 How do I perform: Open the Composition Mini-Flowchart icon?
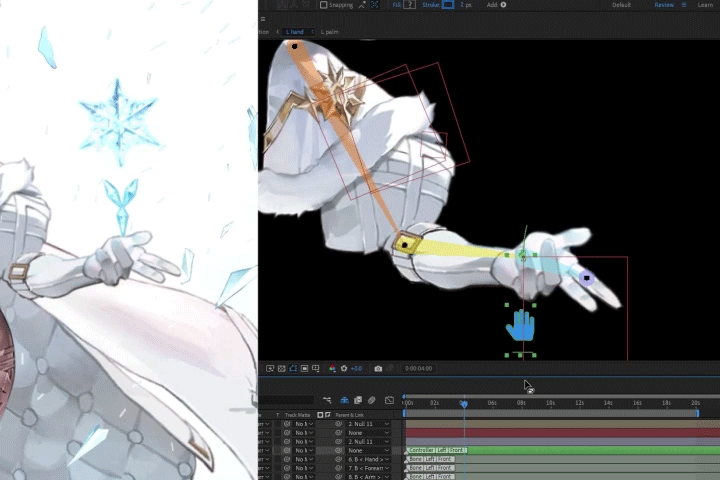(x=327, y=400)
